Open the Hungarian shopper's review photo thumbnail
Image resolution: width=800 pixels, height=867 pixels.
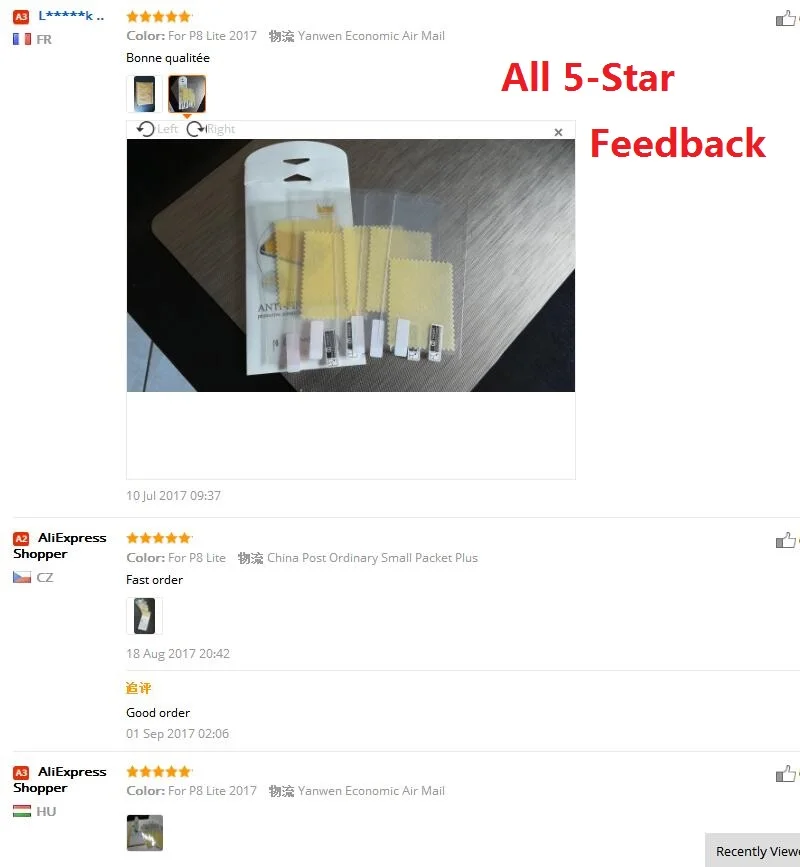pyautogui.click(x=145, y=832)
